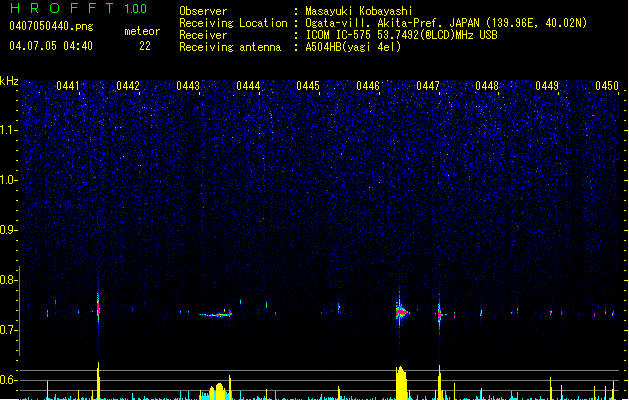
Task: Click the meteor count value 22
Action: coord(145,46)
